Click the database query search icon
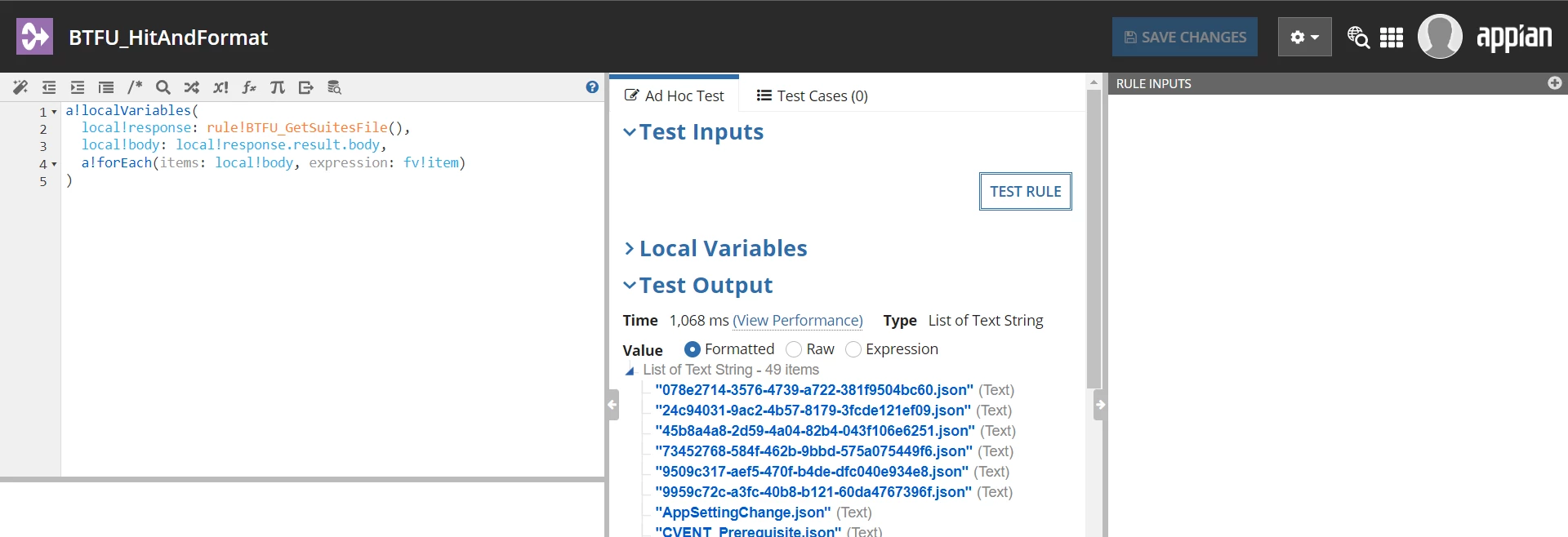Viewport: 1568px width, 537px height. coord(334,87)
